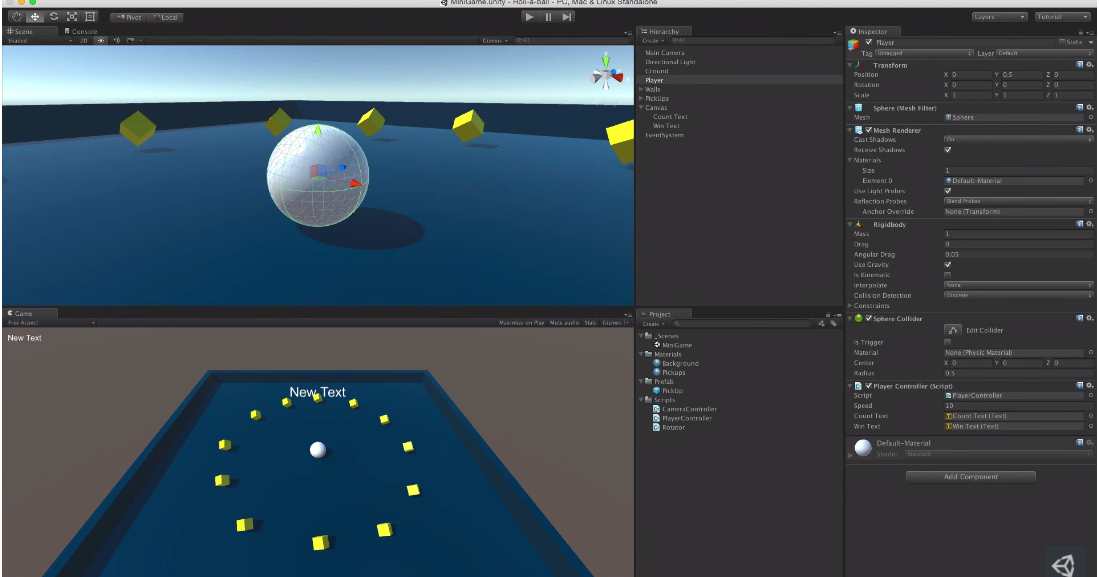This screenshot has width=1099, height=577.
Task: Switch to the Game tab
Action: (x=20, y=313)
